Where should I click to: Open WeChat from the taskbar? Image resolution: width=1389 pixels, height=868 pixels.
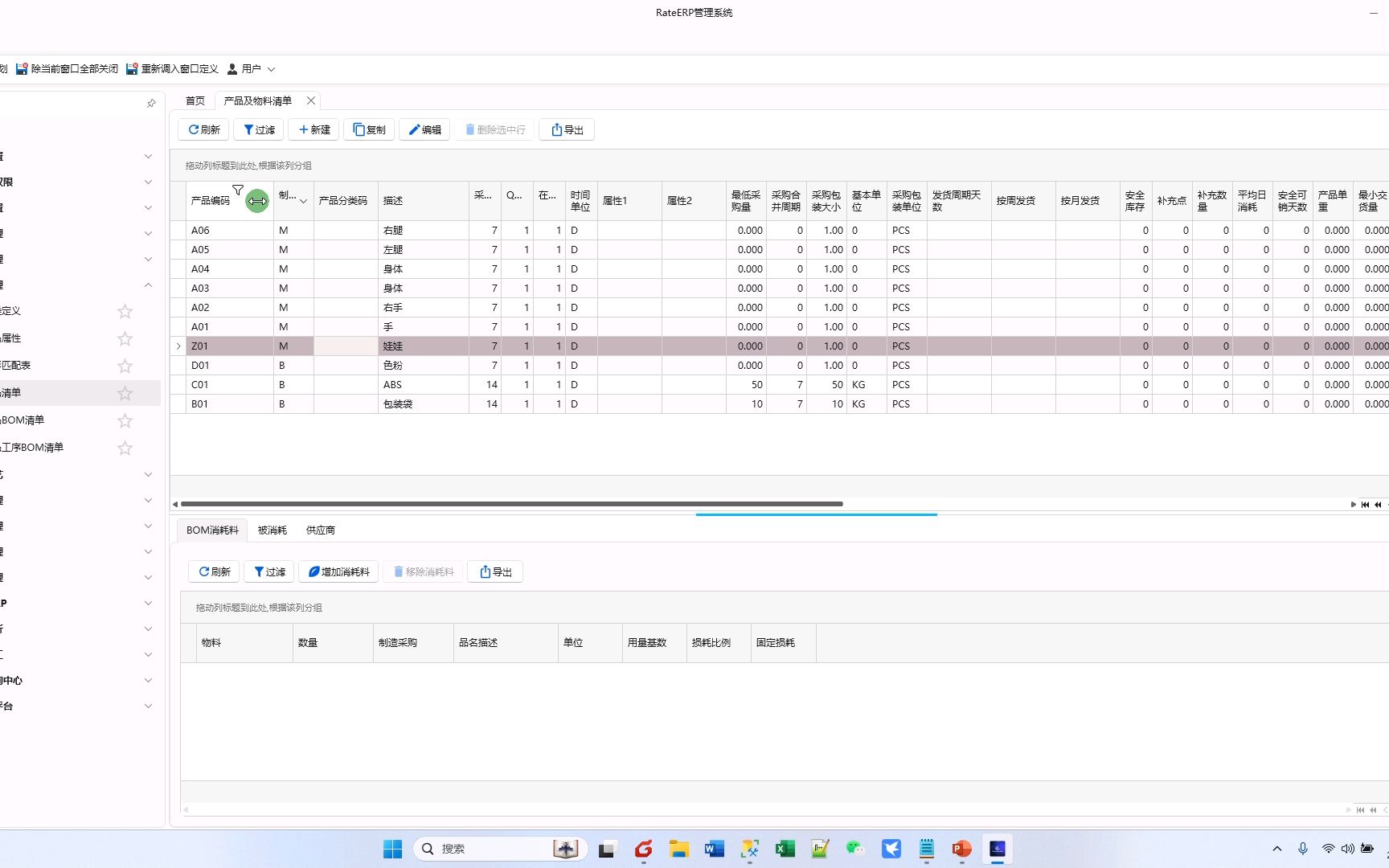855,849
